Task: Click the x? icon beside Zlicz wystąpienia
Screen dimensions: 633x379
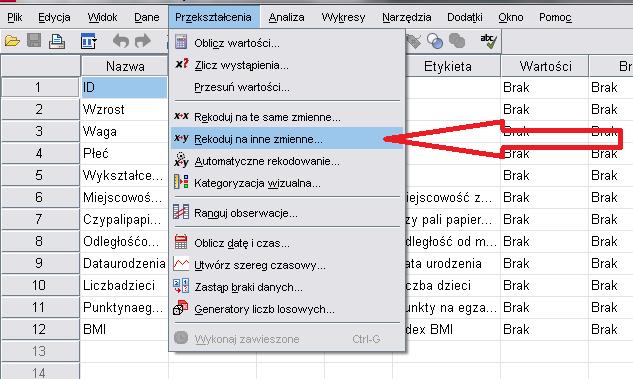Action: 181,64
